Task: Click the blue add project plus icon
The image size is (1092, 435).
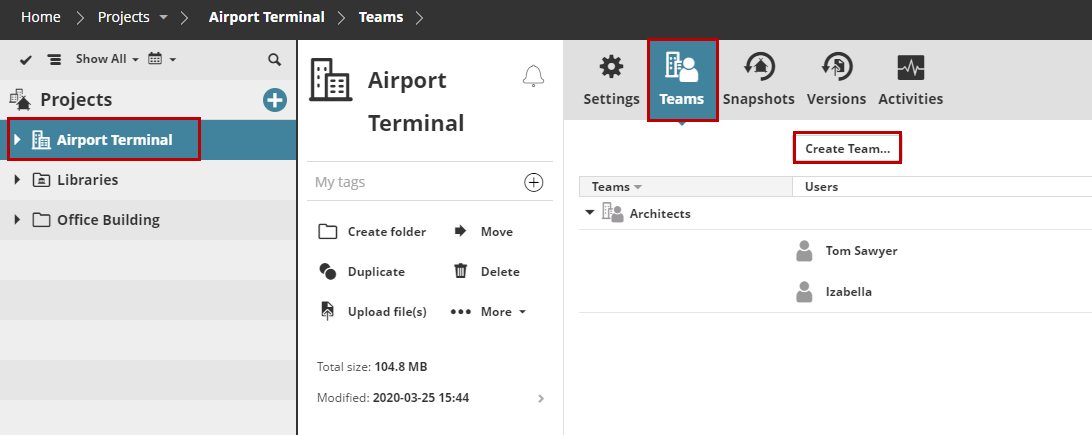Action: coord(274,100)
